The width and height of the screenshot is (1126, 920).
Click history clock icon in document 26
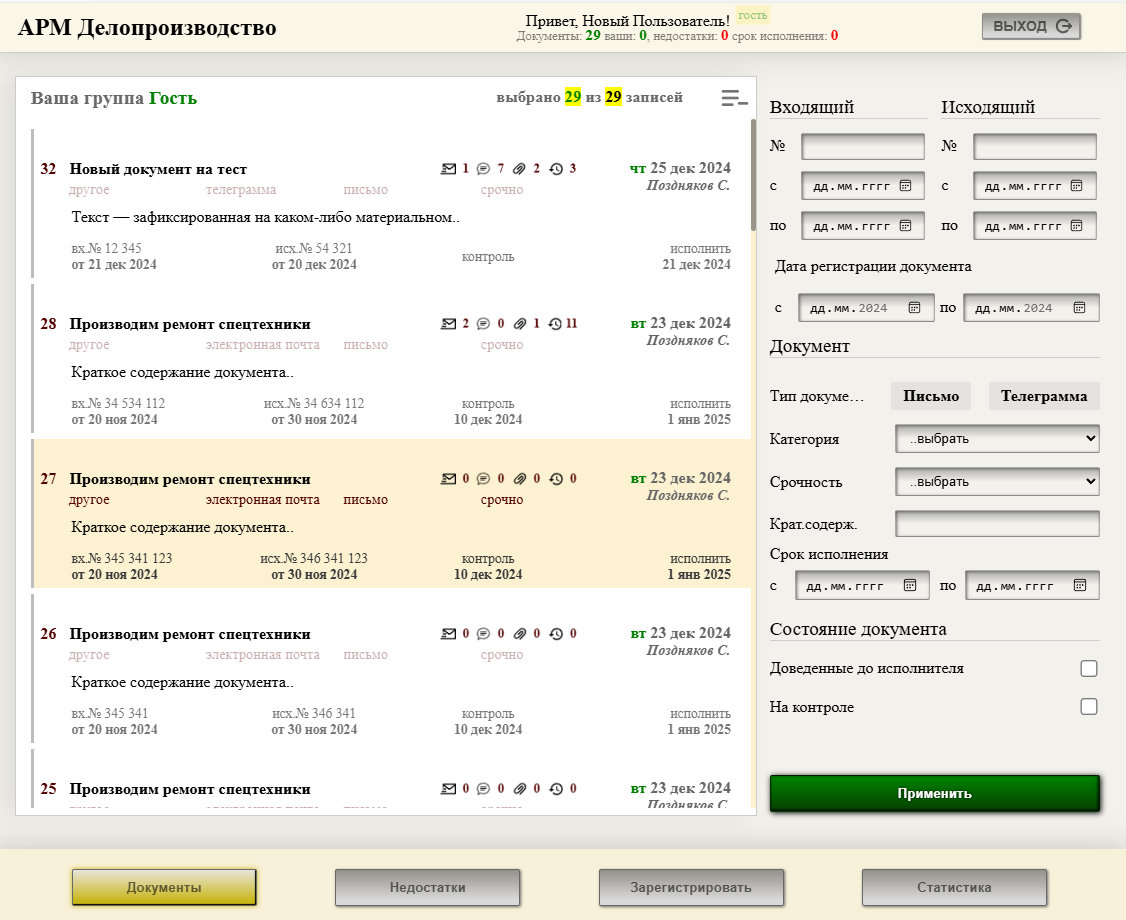click(556, 634)
